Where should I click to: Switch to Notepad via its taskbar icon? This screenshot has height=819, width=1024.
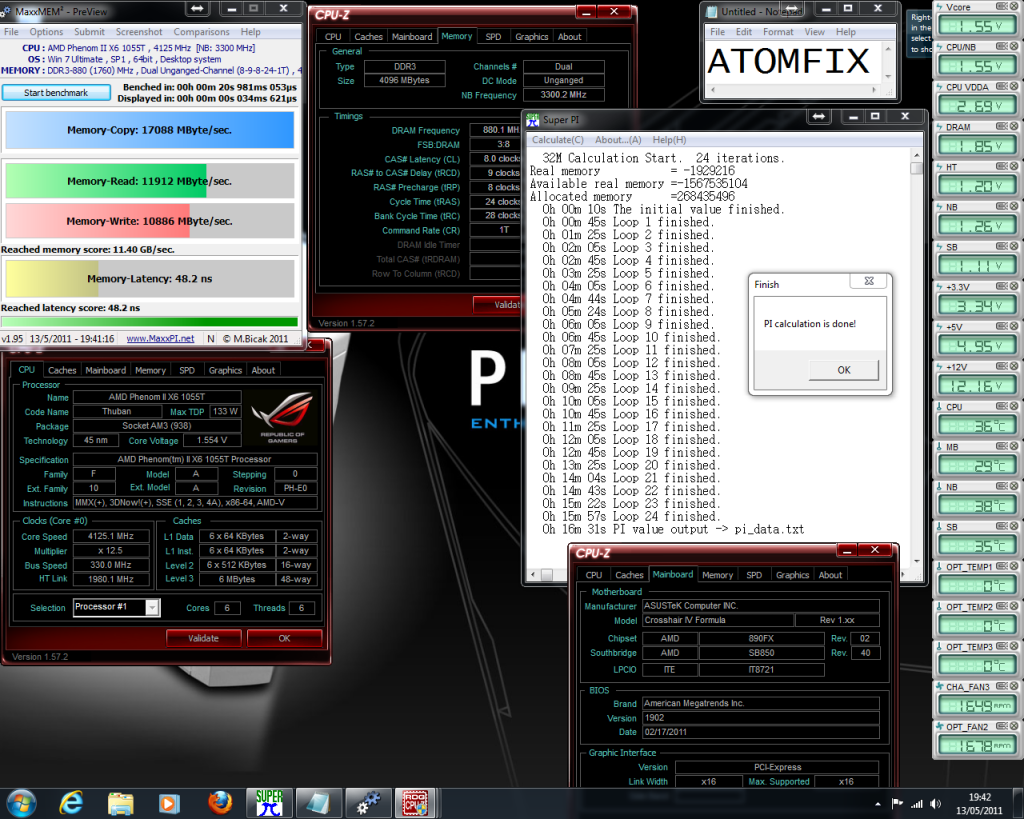tap(318, 803)
